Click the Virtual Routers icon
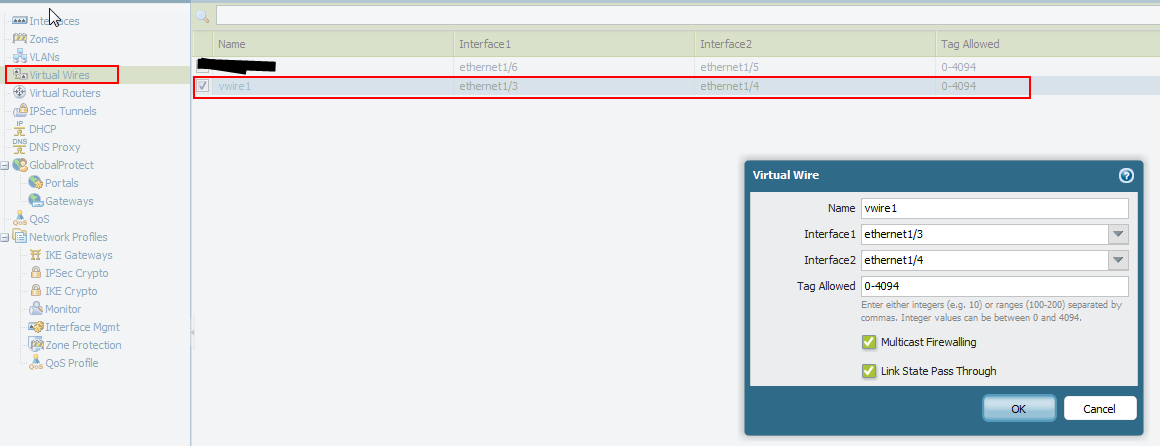The image size is (1160, 446). pos(19,93)
